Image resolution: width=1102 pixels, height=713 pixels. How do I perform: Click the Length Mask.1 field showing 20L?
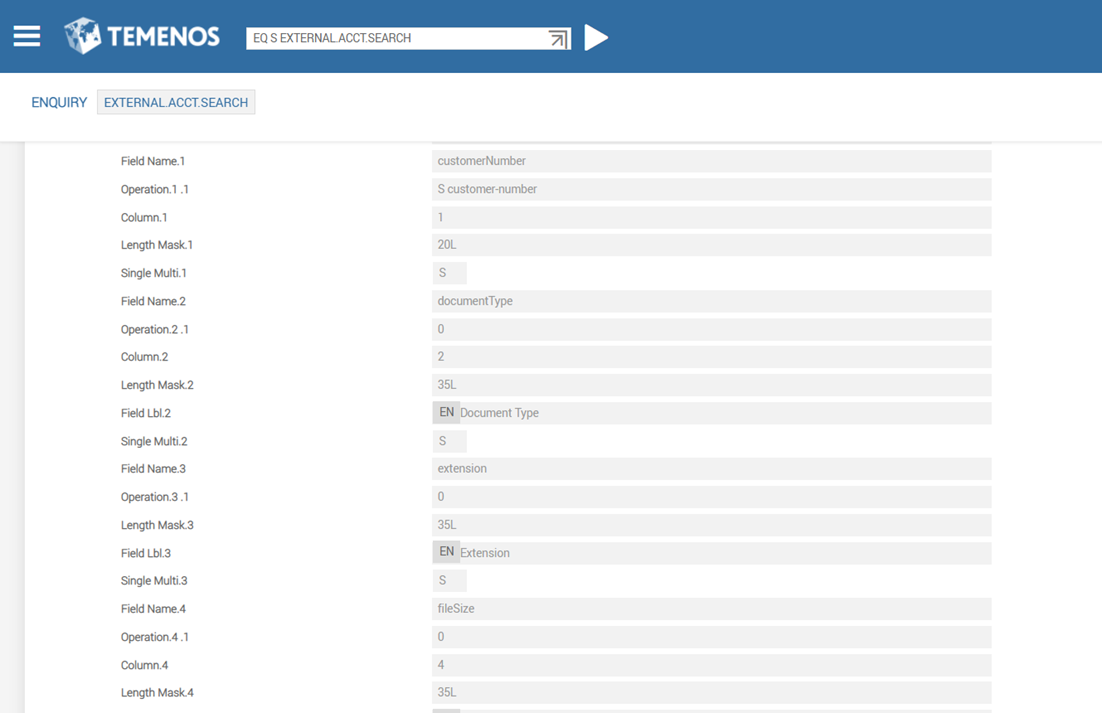pos(711,245)
